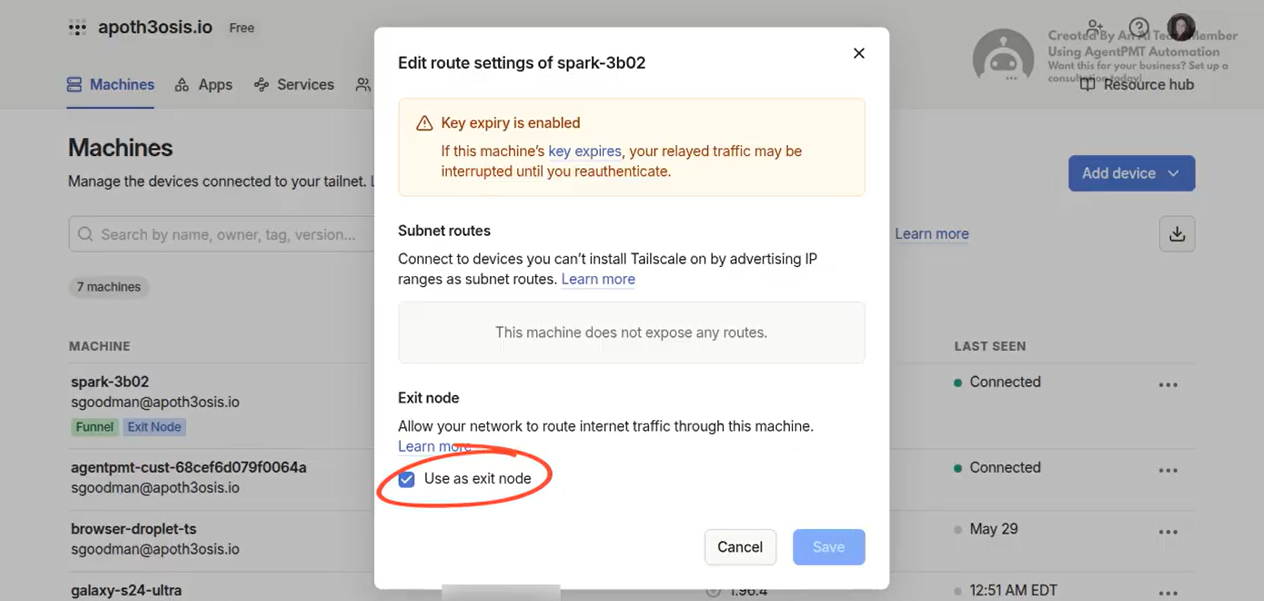
Task: Switch to the Apps tab
Action: [x=203, y=85]
